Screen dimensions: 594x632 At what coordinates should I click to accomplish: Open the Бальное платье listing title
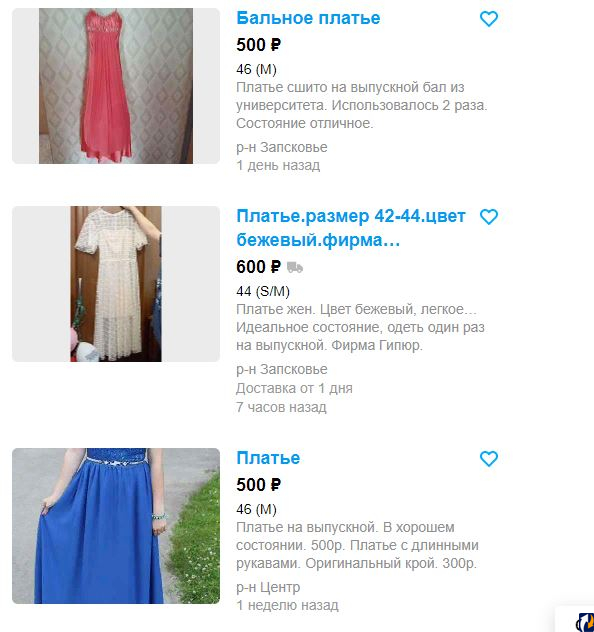point(308,18)
